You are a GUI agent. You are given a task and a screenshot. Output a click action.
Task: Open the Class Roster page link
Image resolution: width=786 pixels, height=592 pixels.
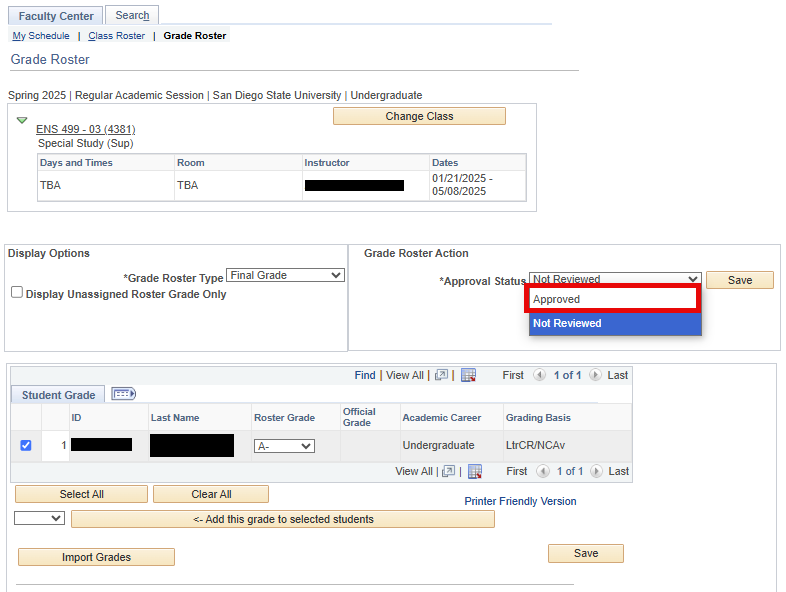click(x=116, y=36)
